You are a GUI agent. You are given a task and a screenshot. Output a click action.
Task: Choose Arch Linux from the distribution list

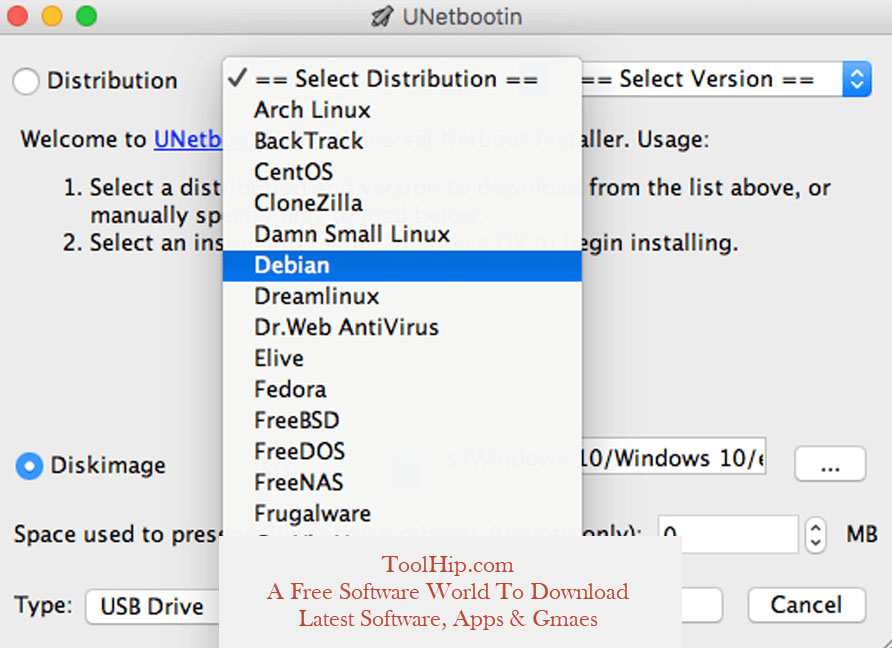tap(402, 110)
